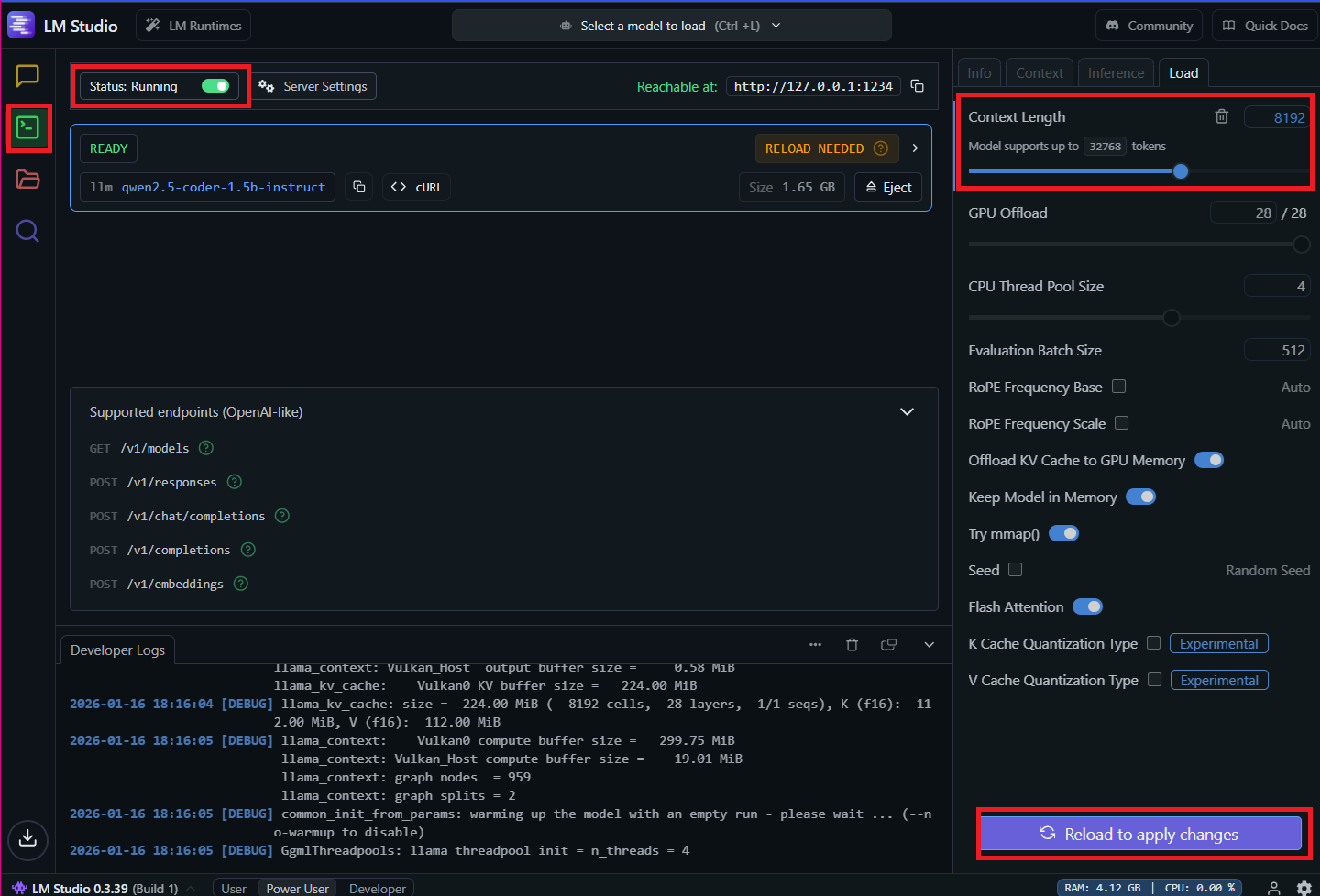Open My Models folder icon in sidebar
Viewport: 1320px width, 896px height.
pos(27,181)
